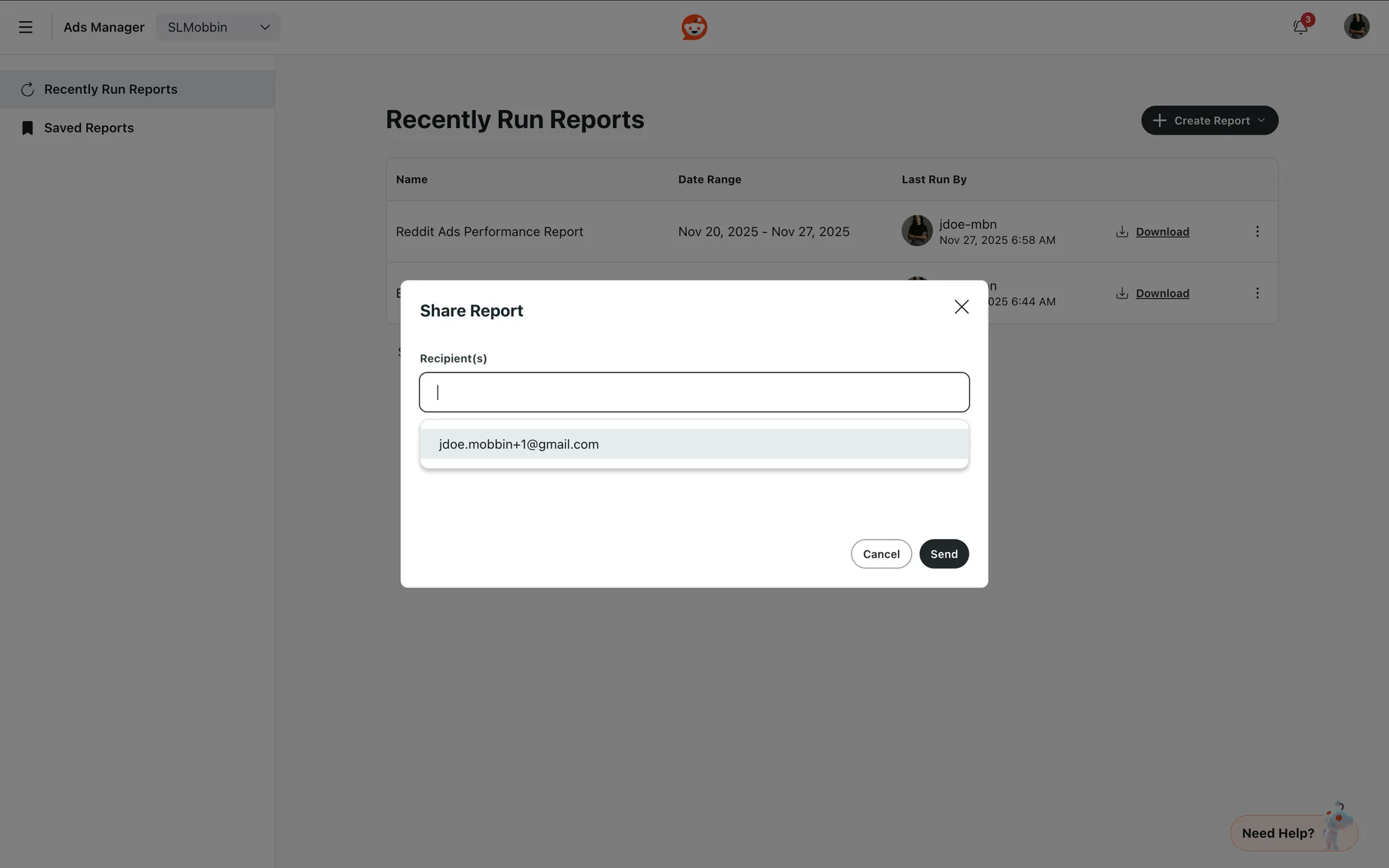Screen dimensions: 1389x868
Task: Open Saved Reports in sidebar
Action: 89,128
